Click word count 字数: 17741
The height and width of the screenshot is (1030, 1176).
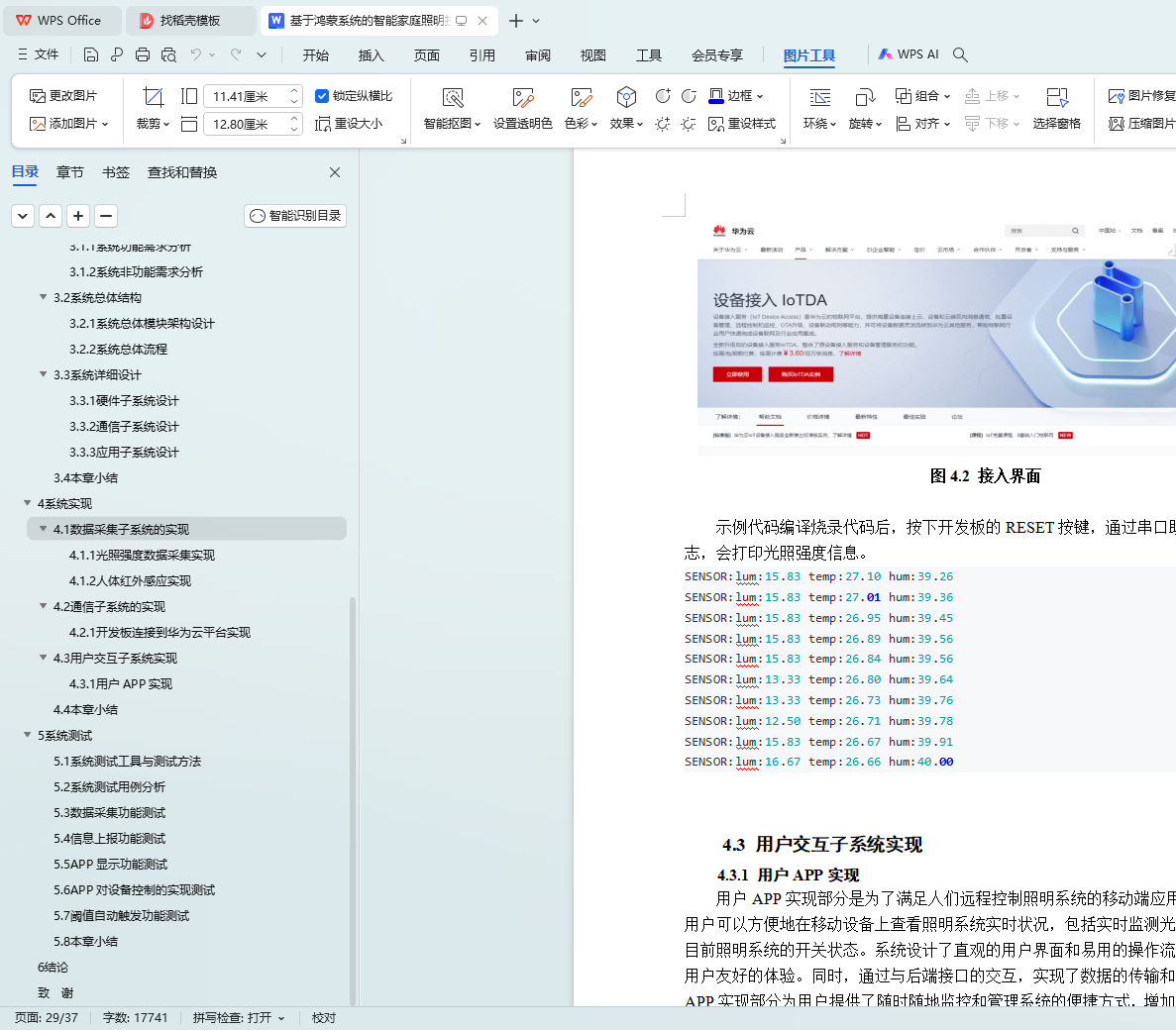pos(135,1017)
